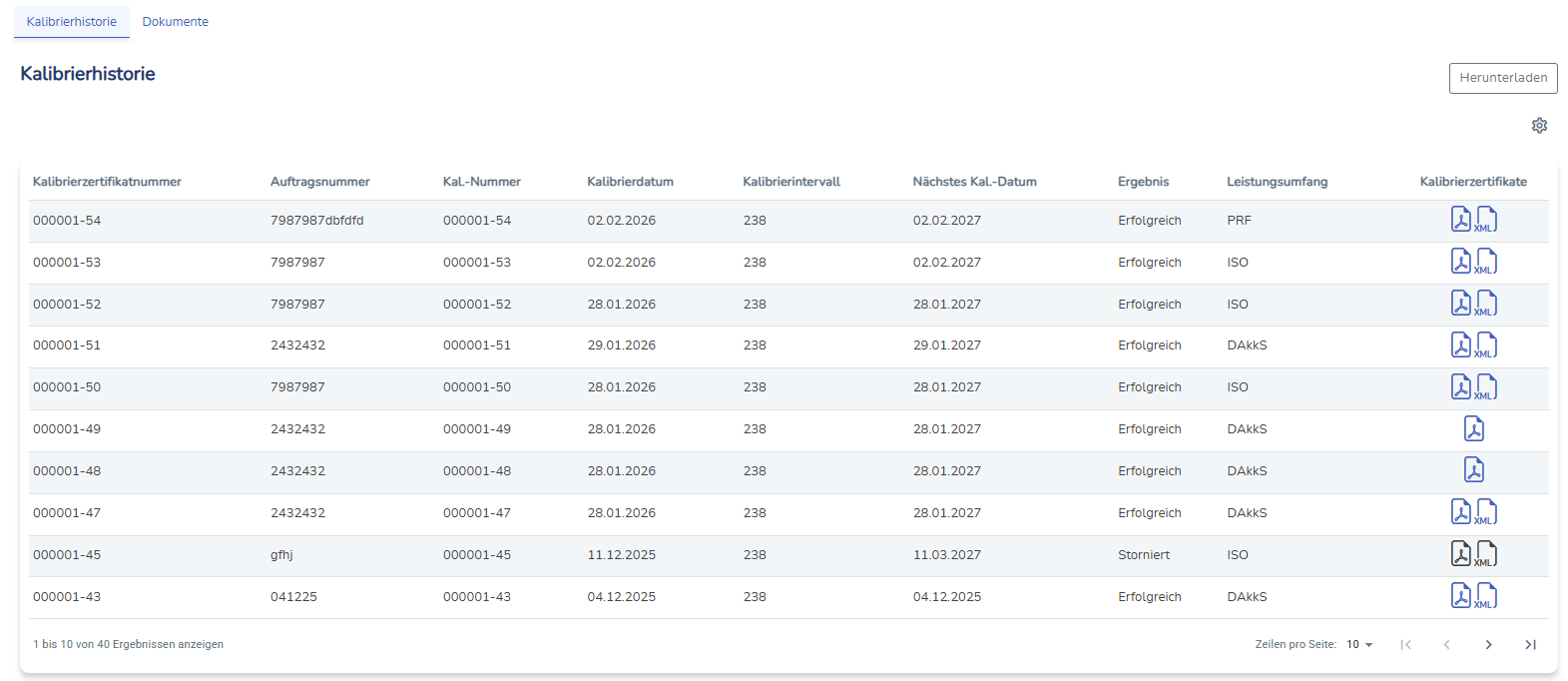Open XML certificate of cancelled 000001-45
This screenshot has width=1568, height=681.
tap(1486, 554)
